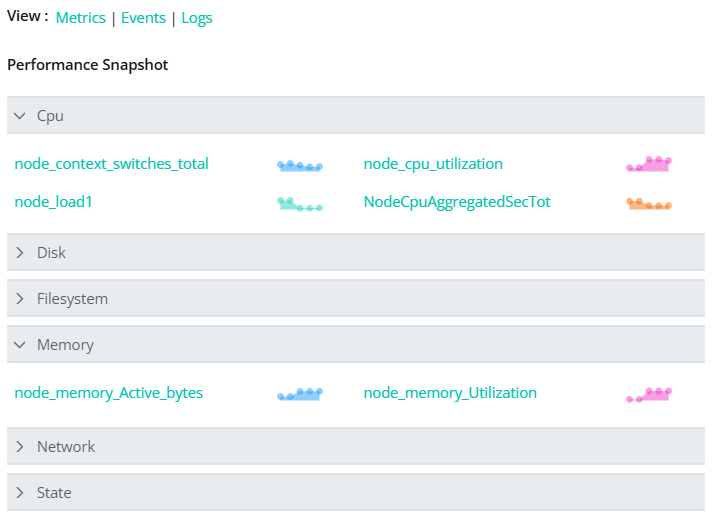
Task: Expand the Network section chevron
Action: 20,447
